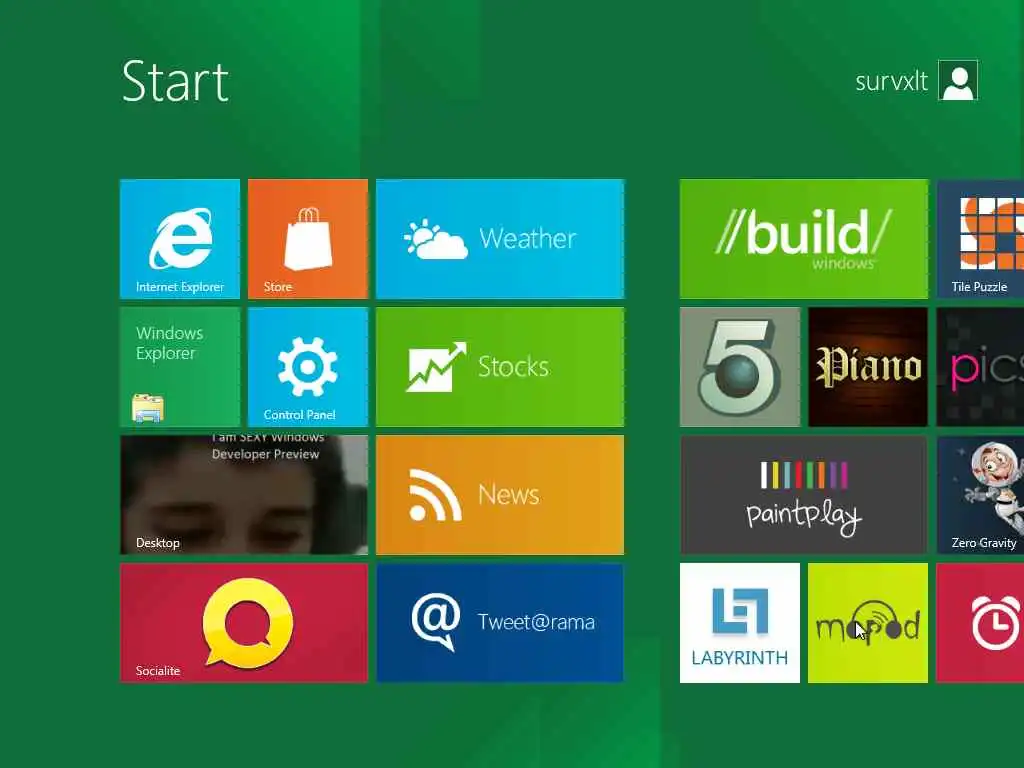Launch the Piano app tile
This screenshot has width=1024, height=768.
tap(867, 367)
